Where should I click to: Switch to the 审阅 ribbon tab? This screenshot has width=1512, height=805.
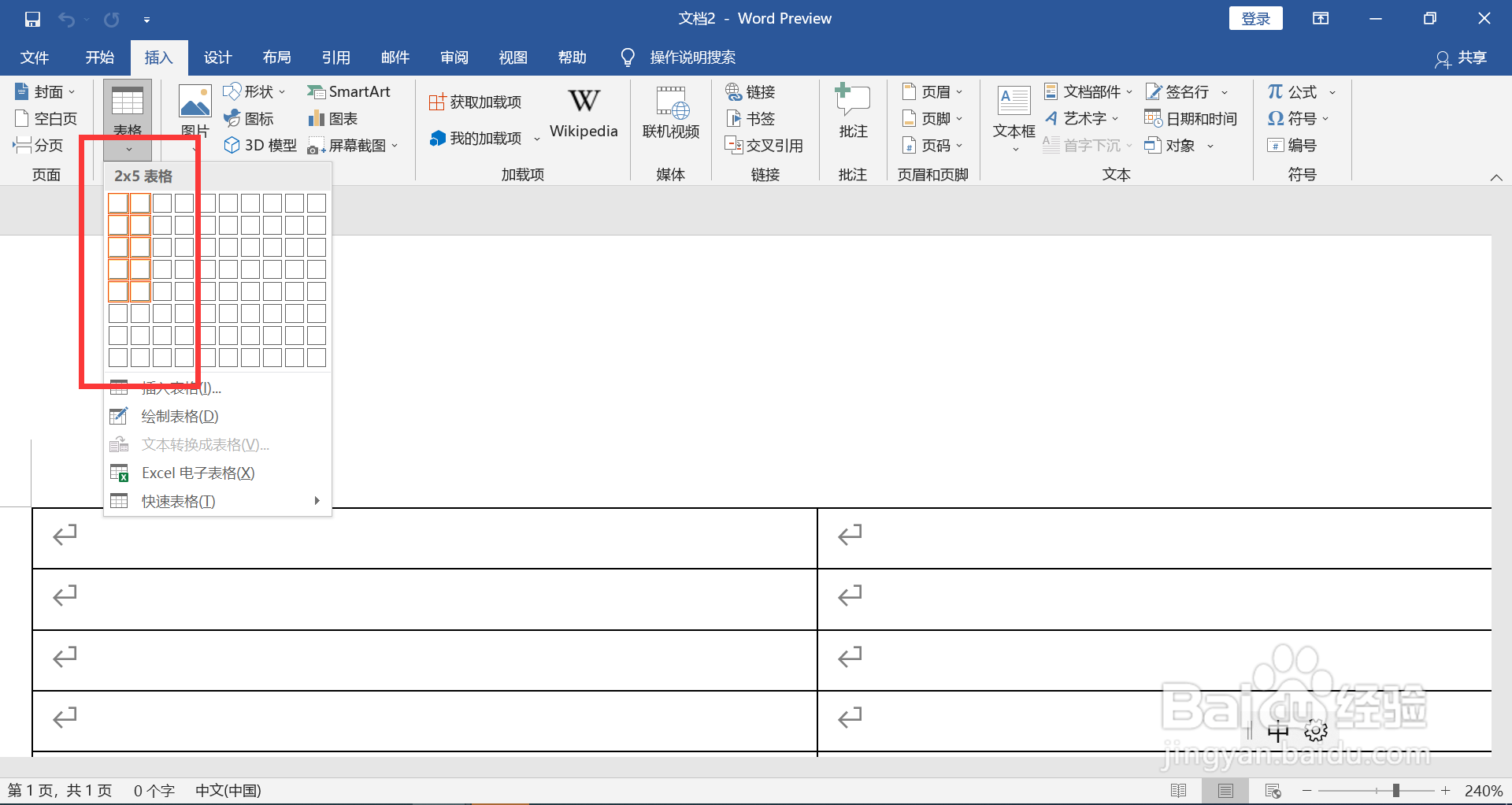point(454,57)
